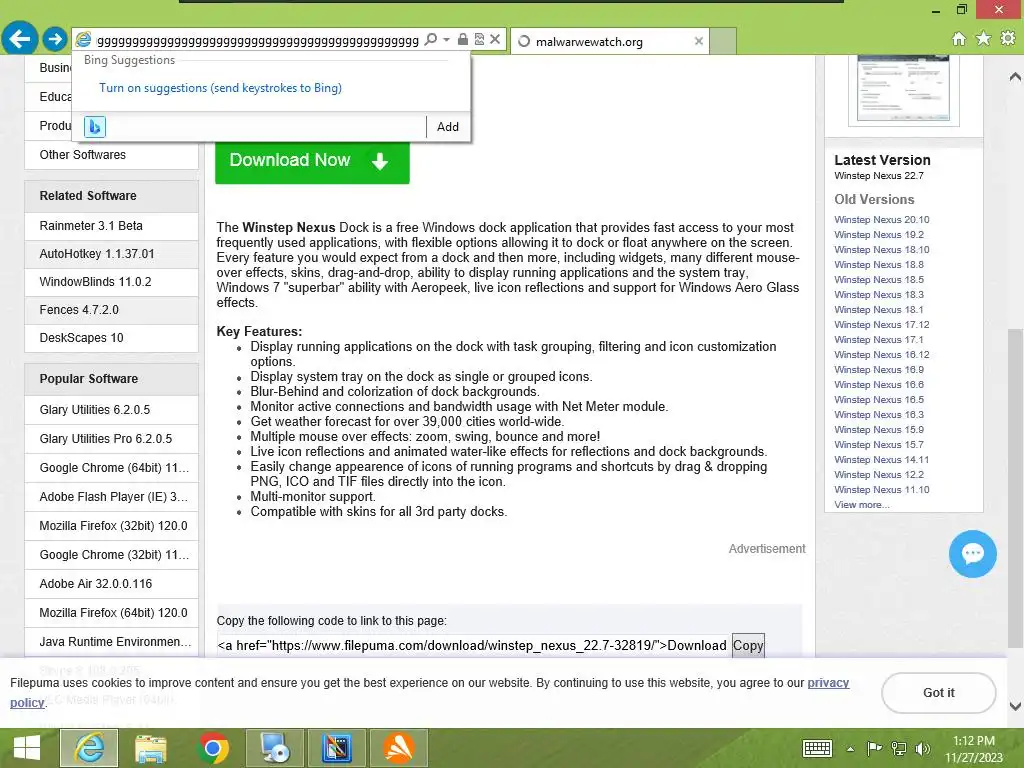
Task: Open Winstep Nexus 20.10 old version
Action: click(x=882, y=220)
